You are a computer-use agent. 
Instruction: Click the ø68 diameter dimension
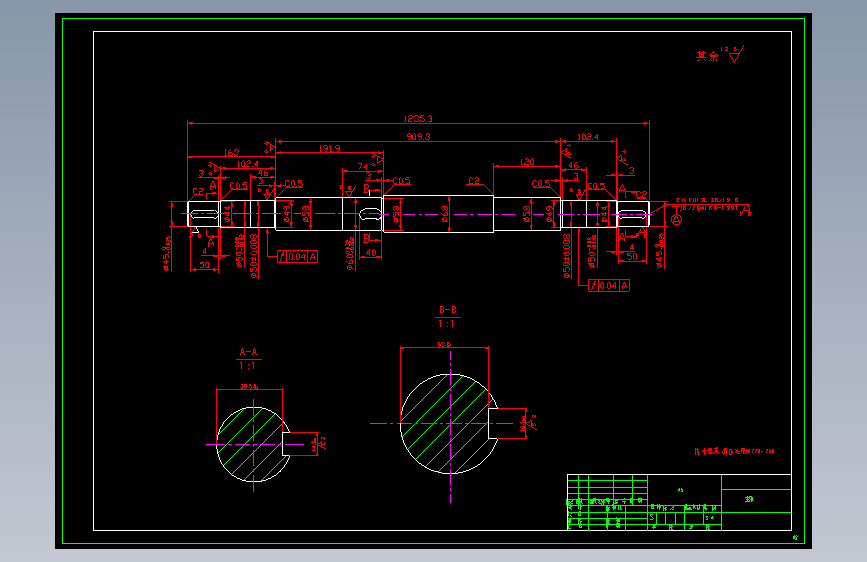445,214
